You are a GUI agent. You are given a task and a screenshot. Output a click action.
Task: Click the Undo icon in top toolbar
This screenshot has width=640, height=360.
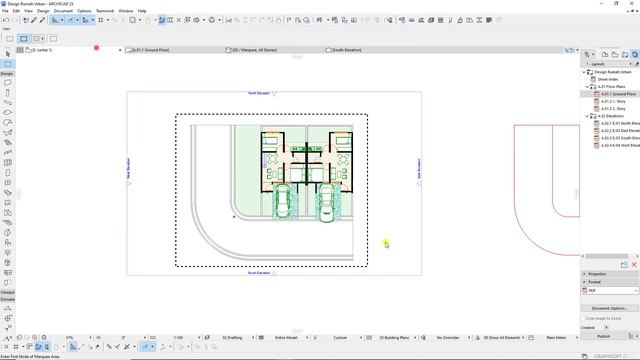[6, 20]
